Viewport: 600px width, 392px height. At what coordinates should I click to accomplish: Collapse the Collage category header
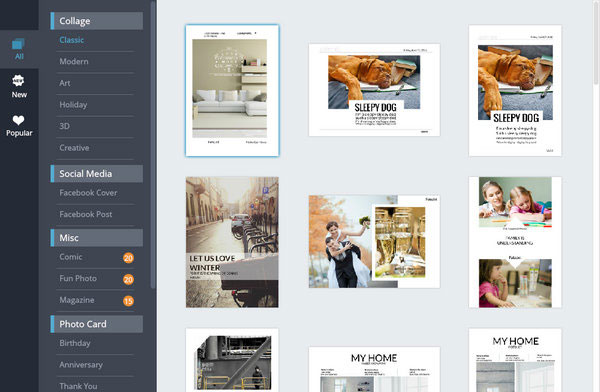[x=97, y=21]
